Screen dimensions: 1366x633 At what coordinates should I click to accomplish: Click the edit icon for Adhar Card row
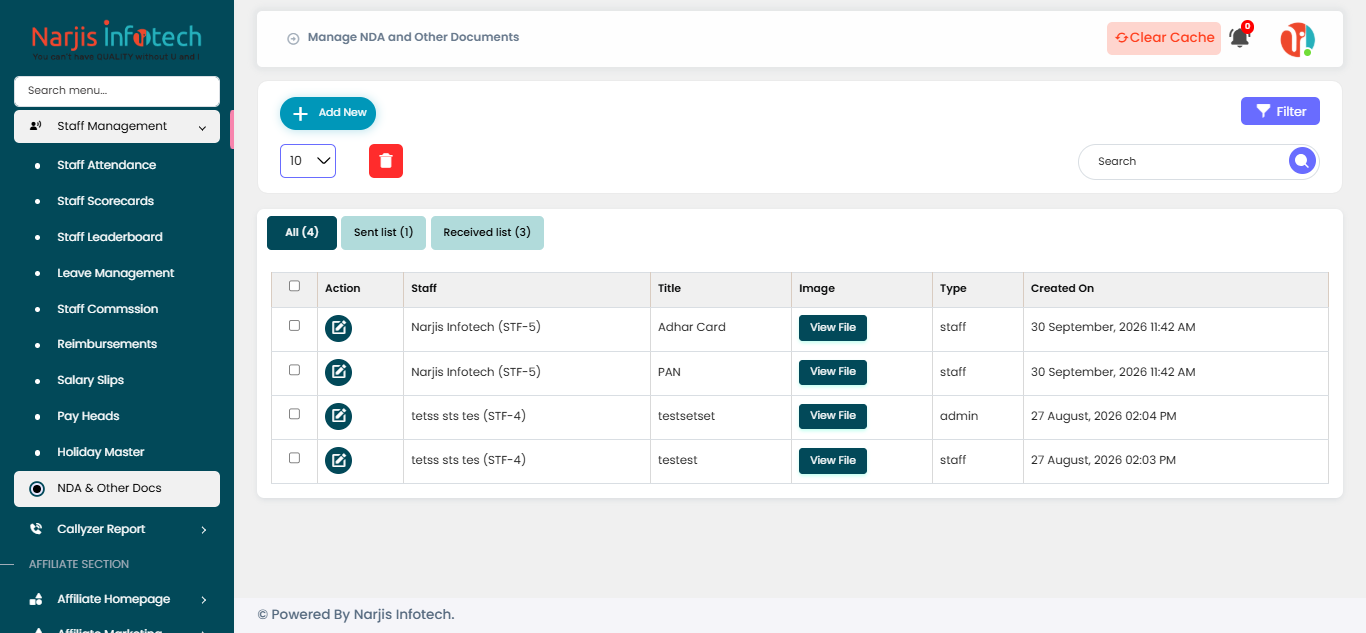point(339,328)
